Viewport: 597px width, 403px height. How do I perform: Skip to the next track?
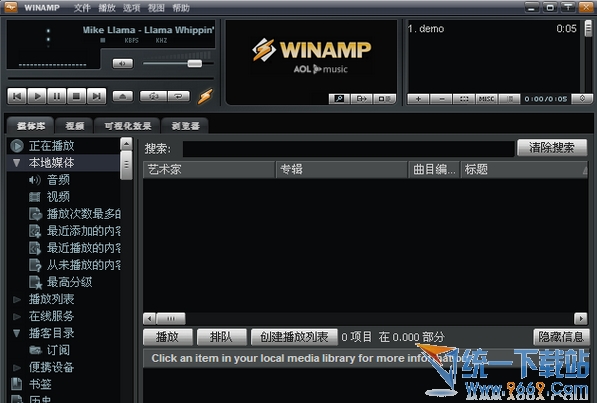coord(96,96)
